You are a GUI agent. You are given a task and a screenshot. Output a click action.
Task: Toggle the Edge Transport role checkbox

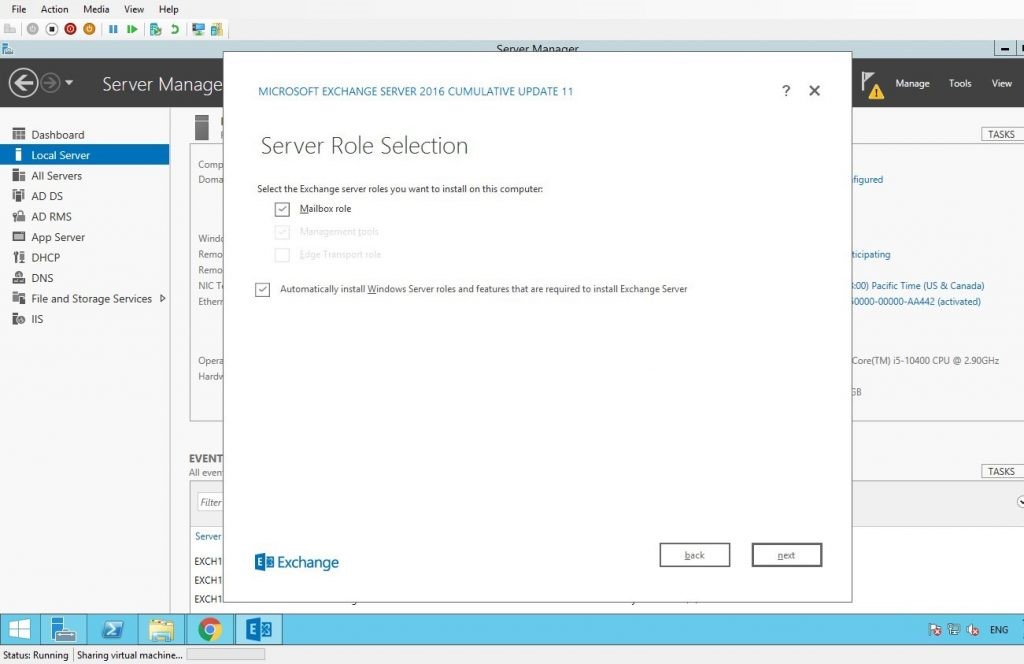point(282,255)
